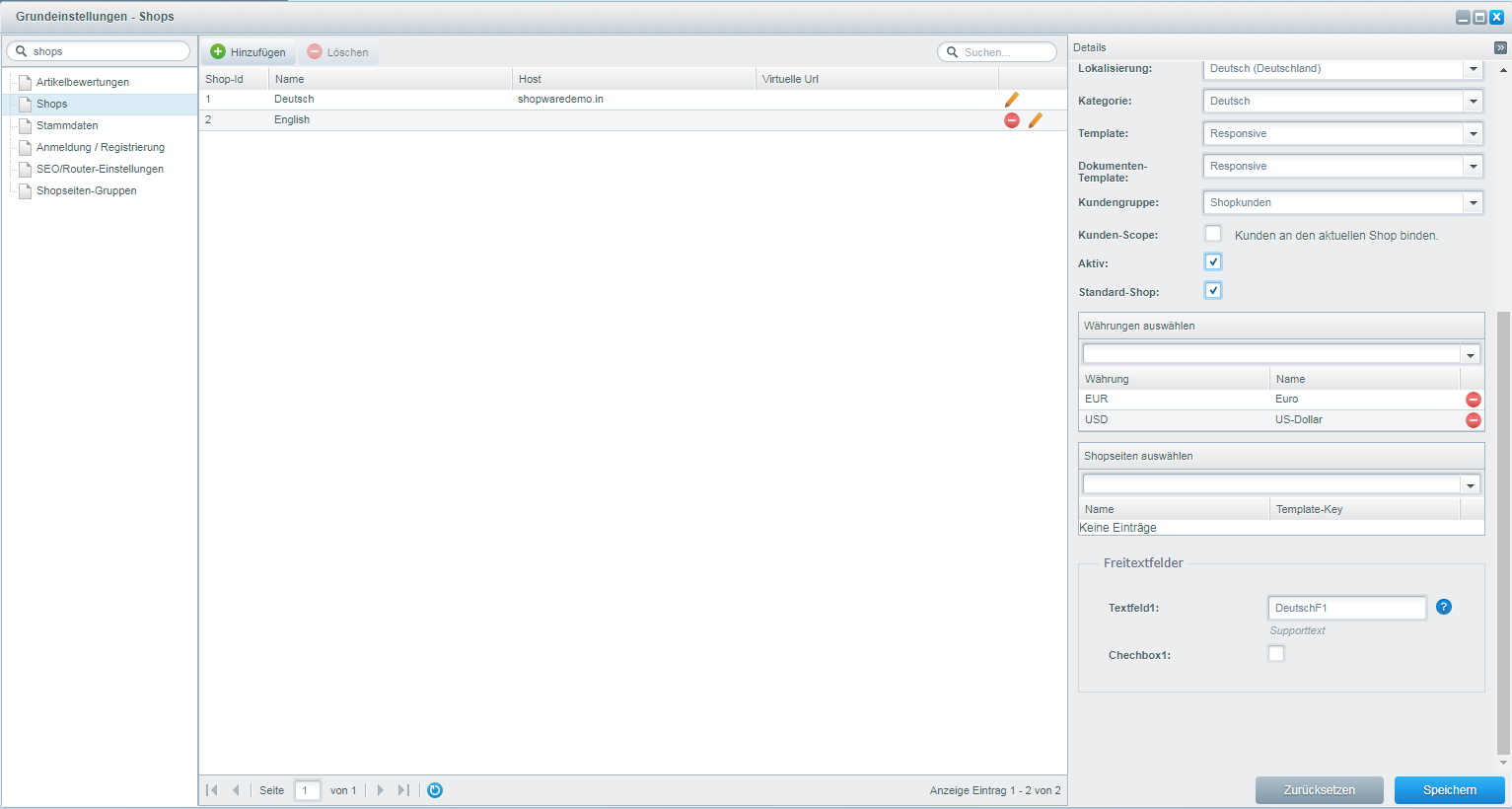Collapse the Details panel

coord(1500,47)
